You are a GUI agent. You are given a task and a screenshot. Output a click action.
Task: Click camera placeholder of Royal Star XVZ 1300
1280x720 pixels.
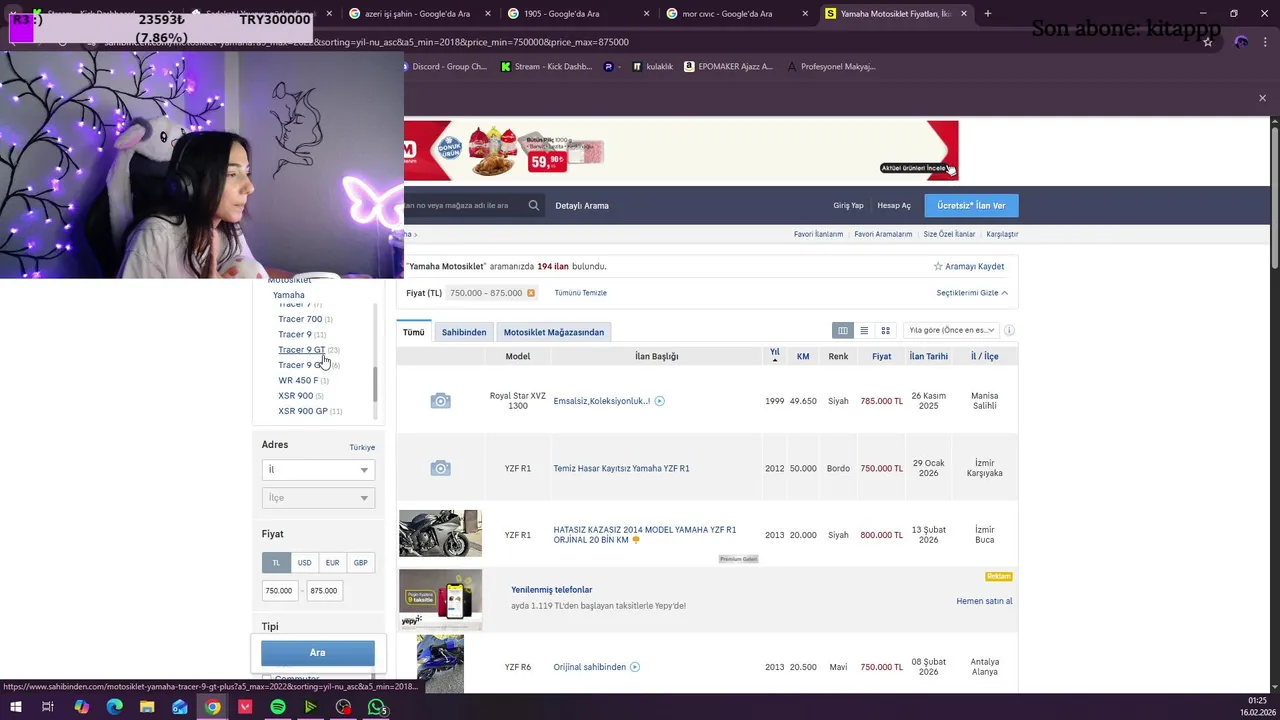[440, 401]
